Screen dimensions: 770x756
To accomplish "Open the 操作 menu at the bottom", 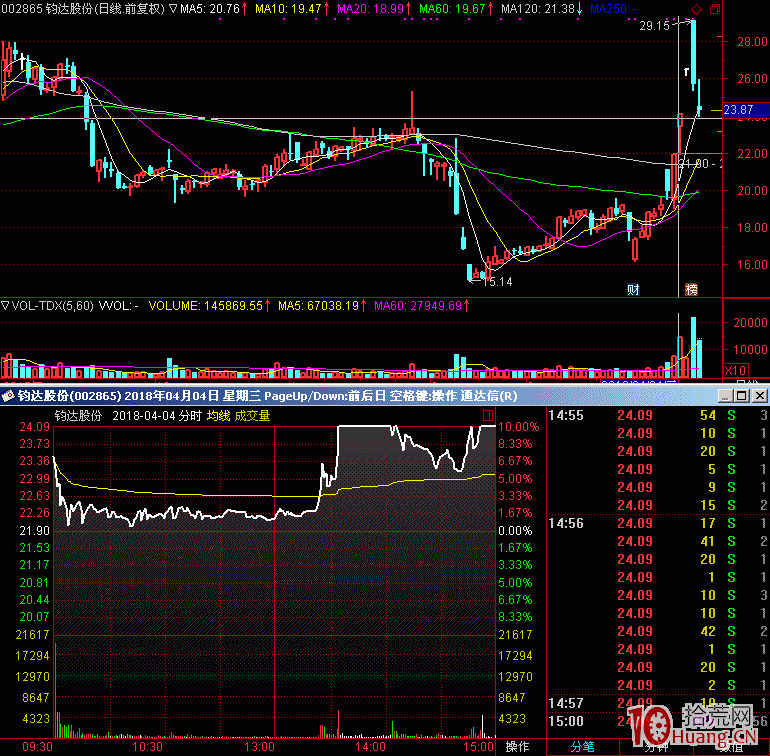I will (x=517, y=747).
